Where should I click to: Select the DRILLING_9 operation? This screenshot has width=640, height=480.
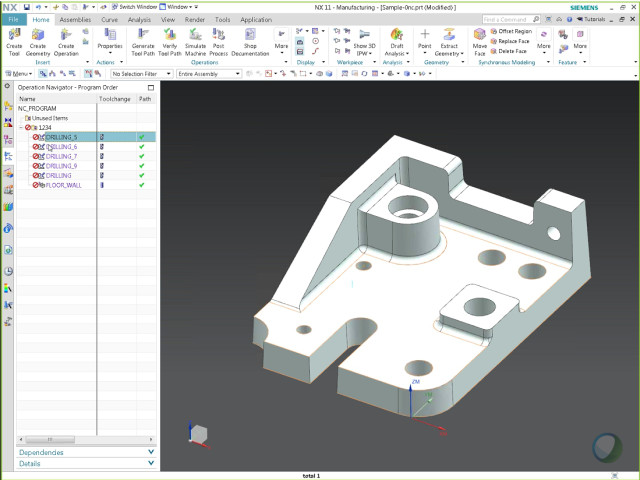coord(61,166)
